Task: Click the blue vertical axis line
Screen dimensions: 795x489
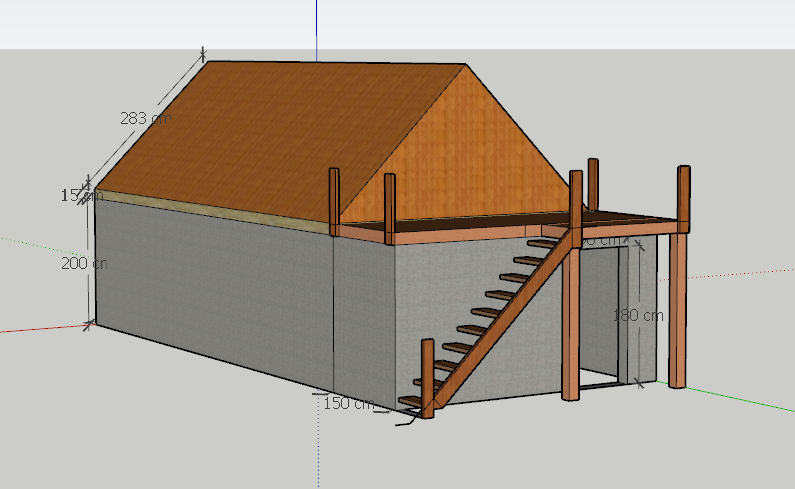Action: 316,25
